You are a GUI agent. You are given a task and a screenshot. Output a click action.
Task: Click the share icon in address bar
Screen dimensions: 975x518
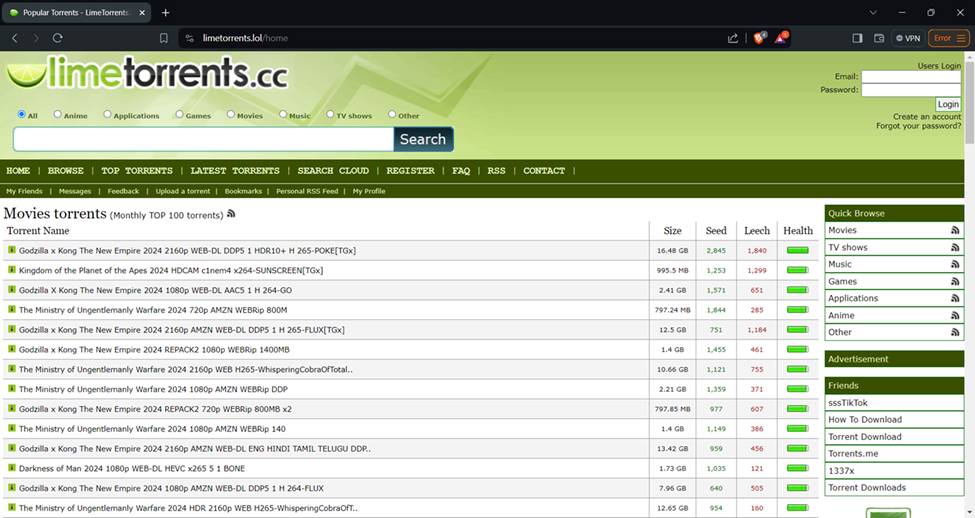coord(733,38)
